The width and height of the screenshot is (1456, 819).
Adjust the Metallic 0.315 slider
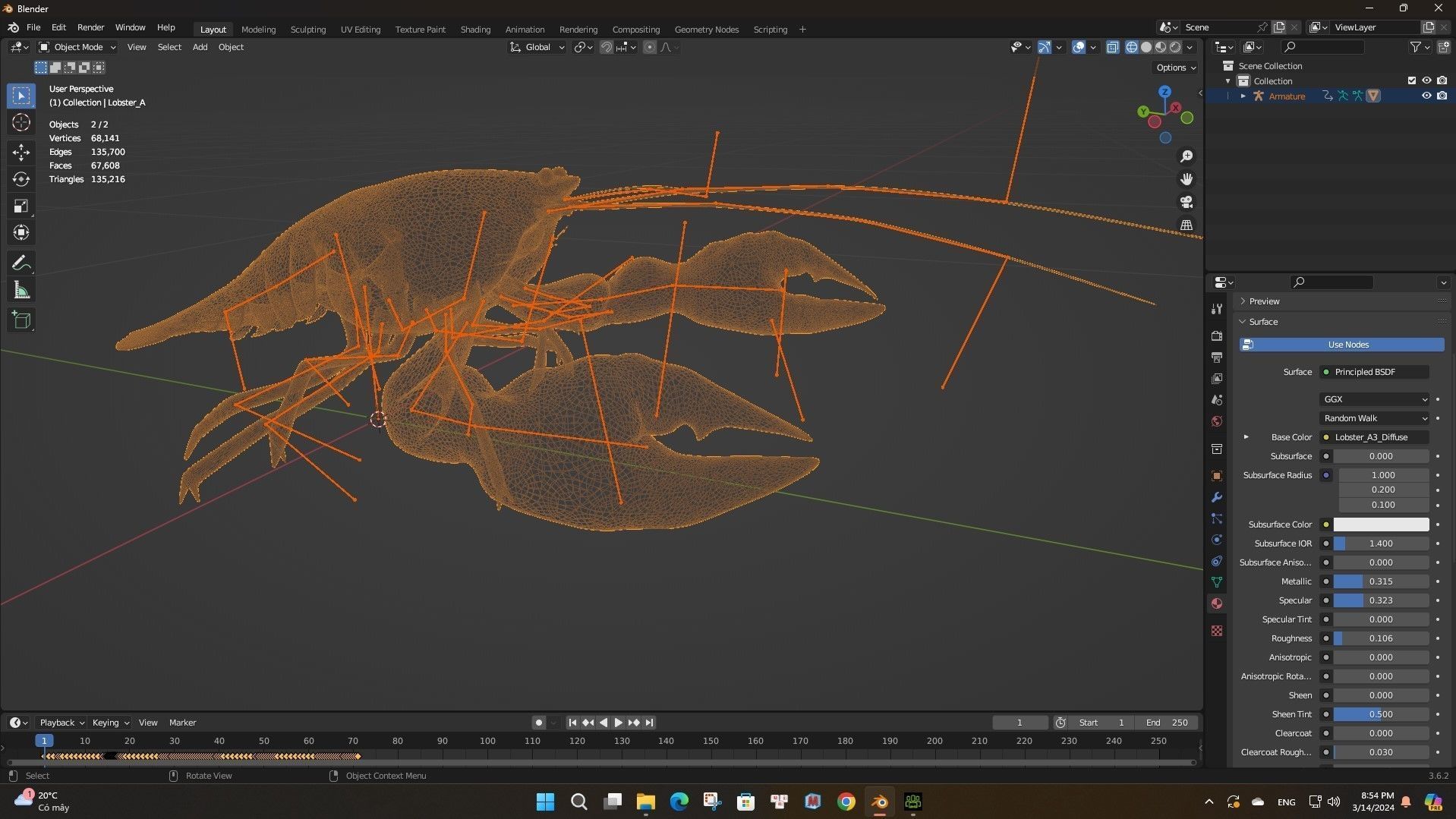coord(1381,581)
